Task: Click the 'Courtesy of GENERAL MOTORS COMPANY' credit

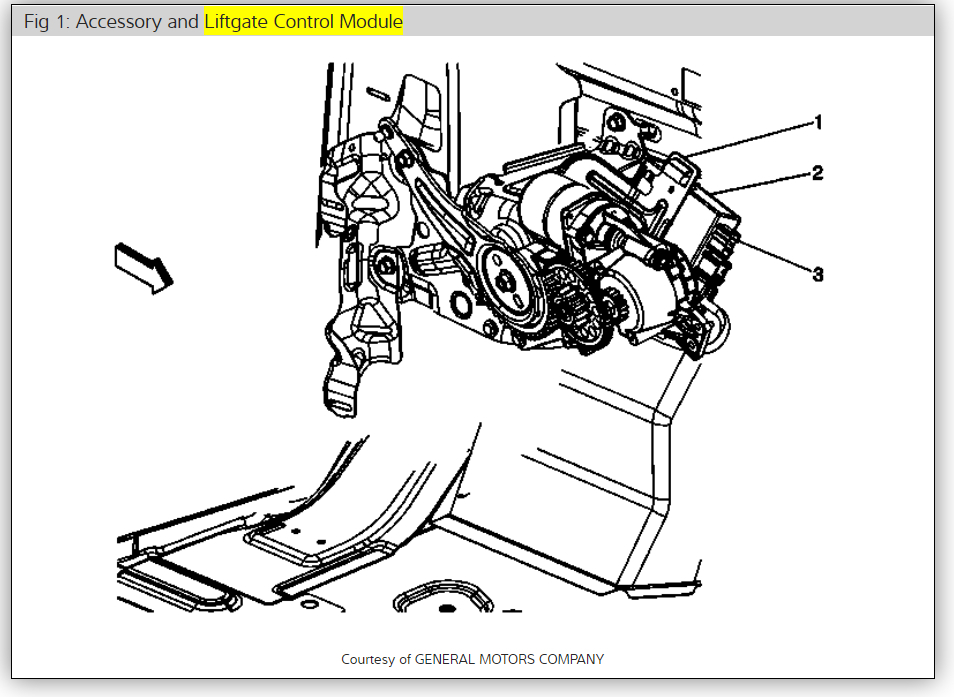Action: [472, 659]
